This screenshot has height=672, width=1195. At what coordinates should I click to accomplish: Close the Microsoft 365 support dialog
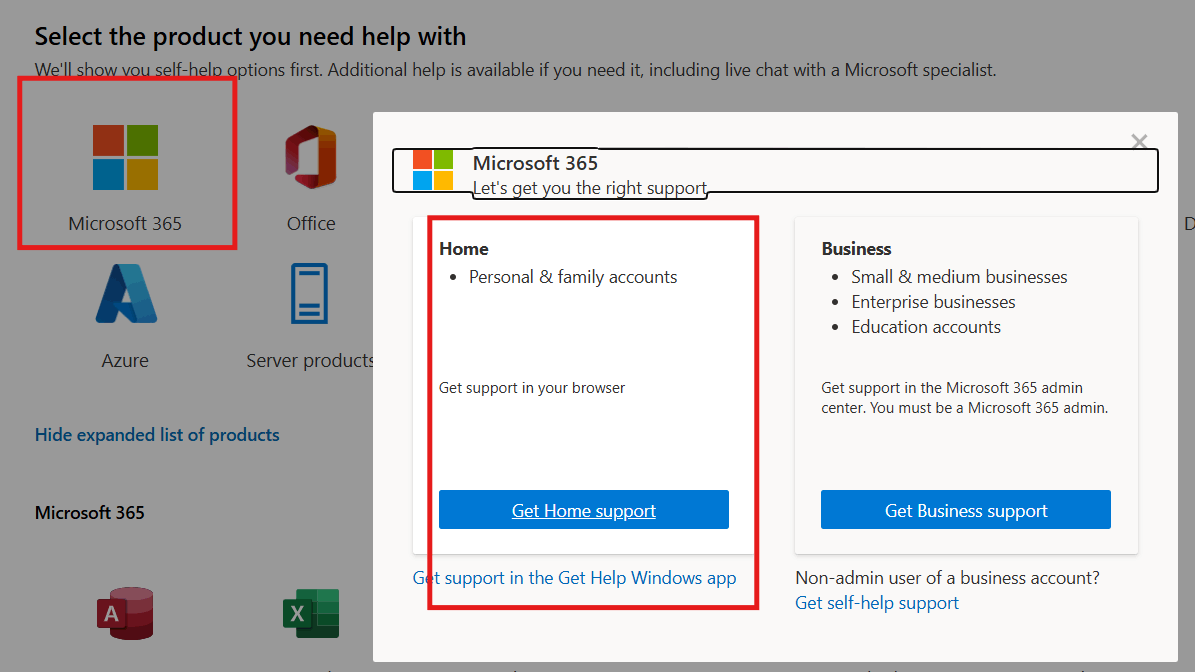point(1139,142)
